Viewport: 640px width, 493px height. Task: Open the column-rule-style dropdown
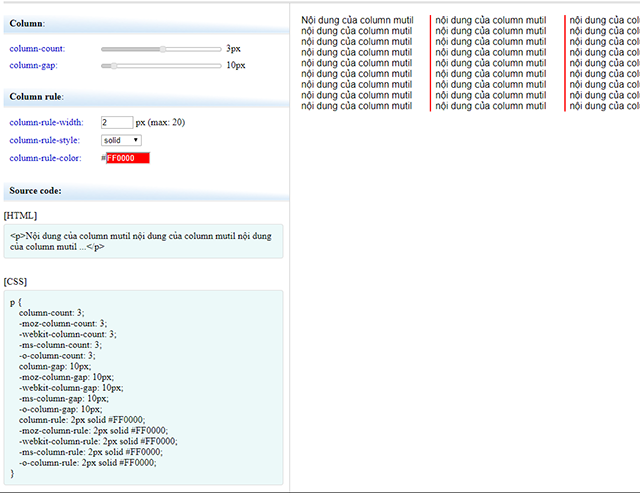click(121, 140)
